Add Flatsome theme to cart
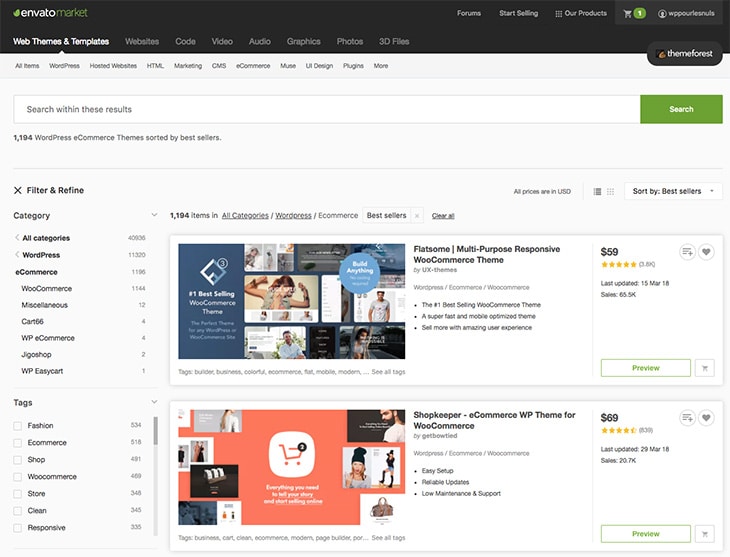The width and height of the screenshot is (730, 557). coord(705,368)
